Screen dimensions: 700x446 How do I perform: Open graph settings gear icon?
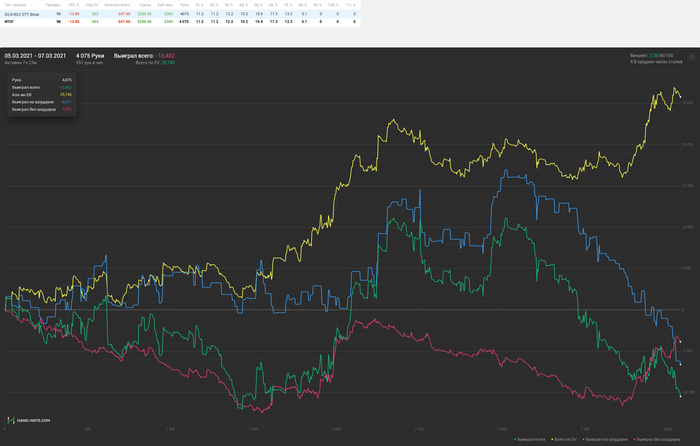point(692,57)
